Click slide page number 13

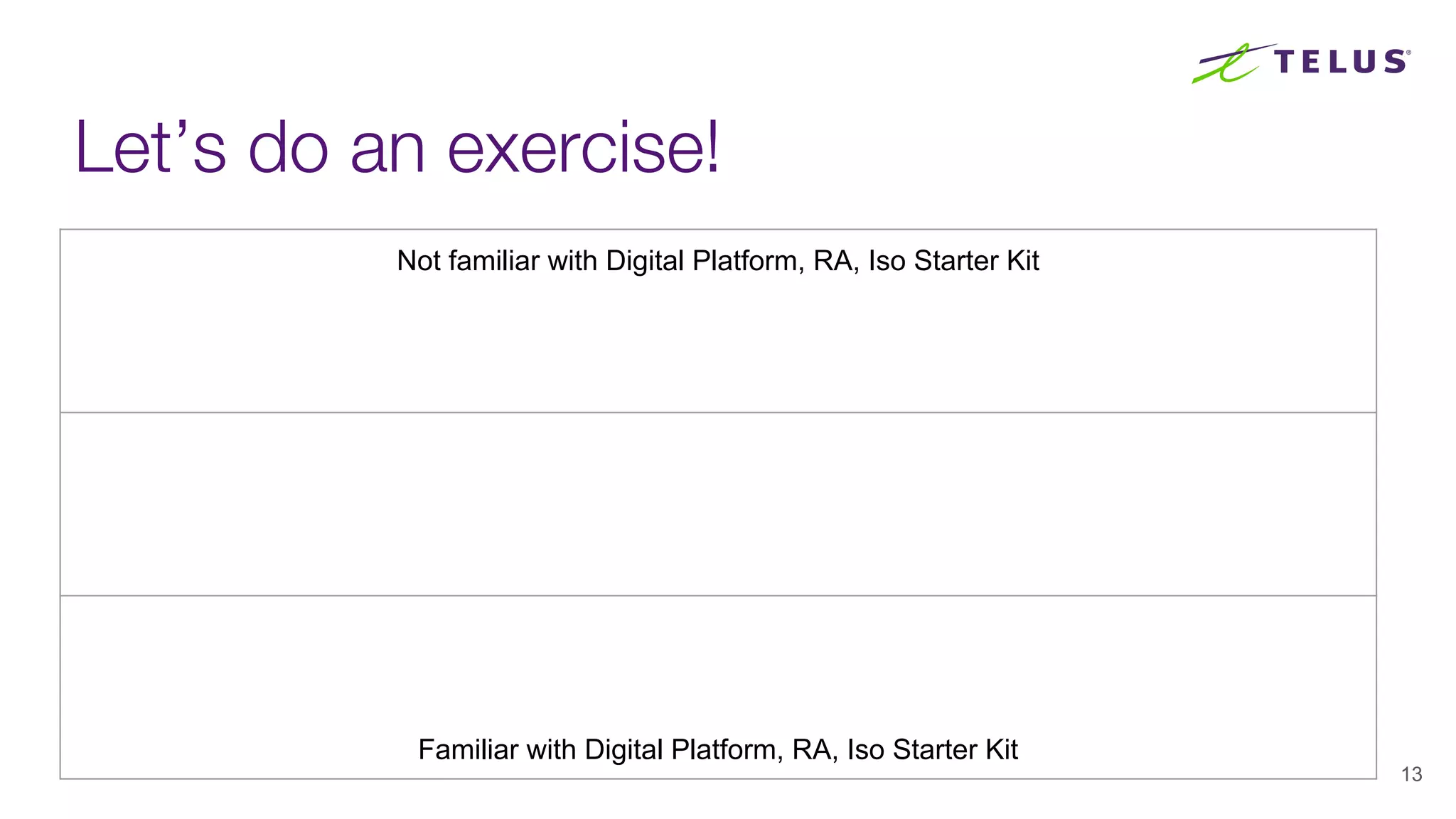[x=1411, y=774]
